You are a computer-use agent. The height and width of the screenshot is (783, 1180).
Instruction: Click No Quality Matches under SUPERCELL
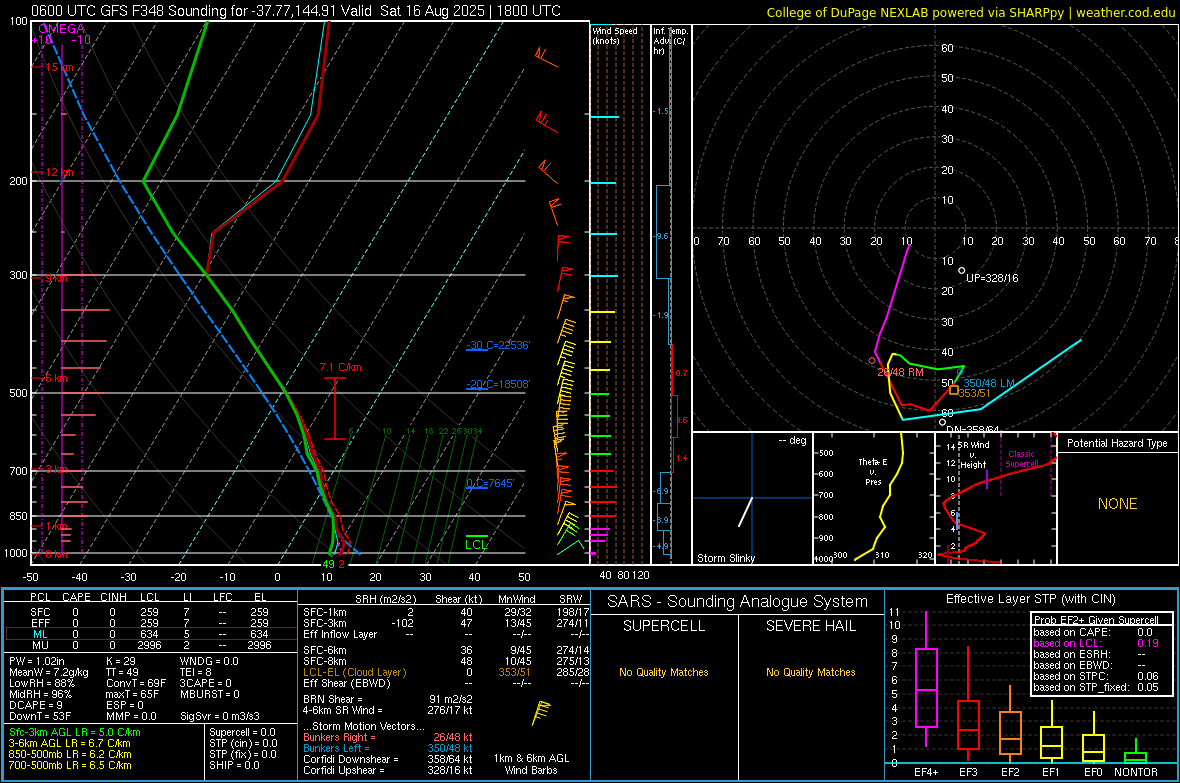(664, 672)
